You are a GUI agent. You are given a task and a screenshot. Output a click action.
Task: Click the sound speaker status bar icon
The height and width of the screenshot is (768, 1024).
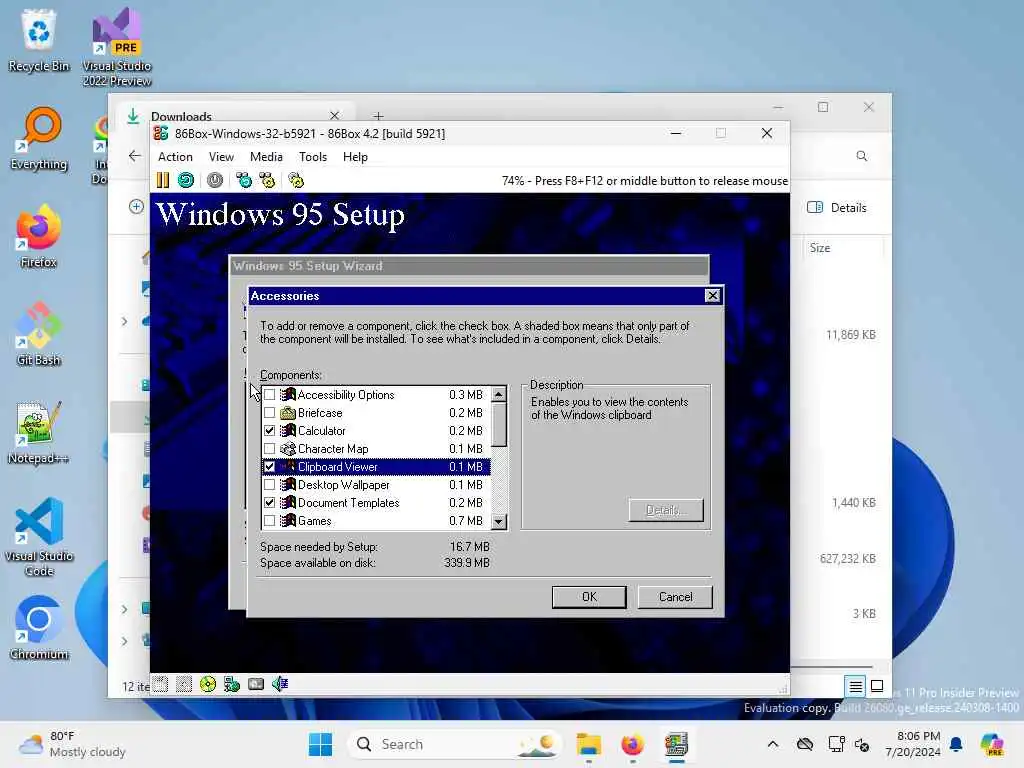pyautogui.click(x=280, y=684)
